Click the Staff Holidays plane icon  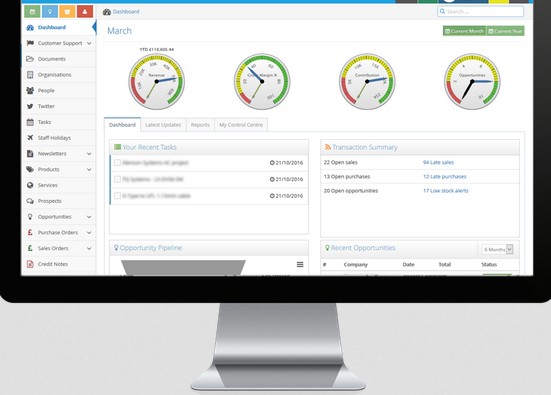pyautogui.click(x=30, y=137)
